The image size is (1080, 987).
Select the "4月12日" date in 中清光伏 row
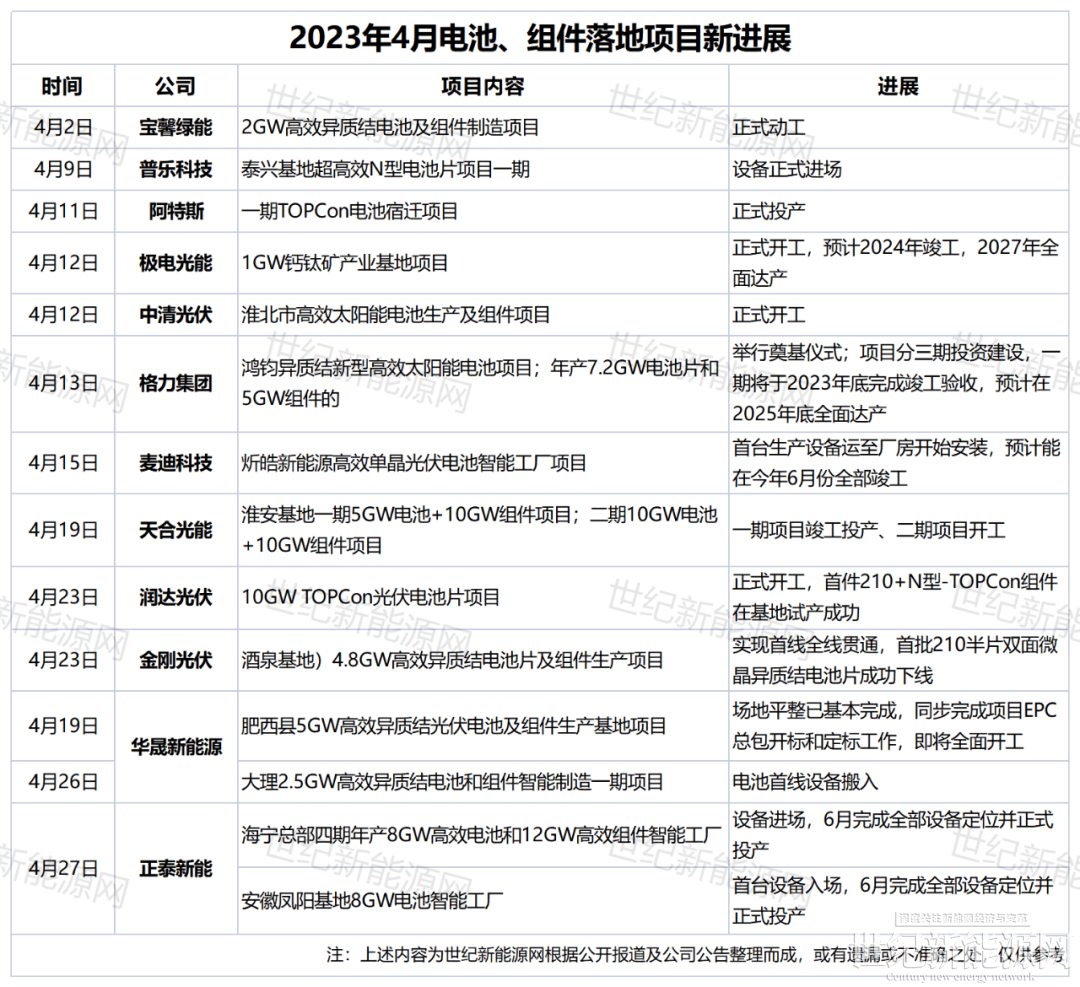click(x=63, y=315)
